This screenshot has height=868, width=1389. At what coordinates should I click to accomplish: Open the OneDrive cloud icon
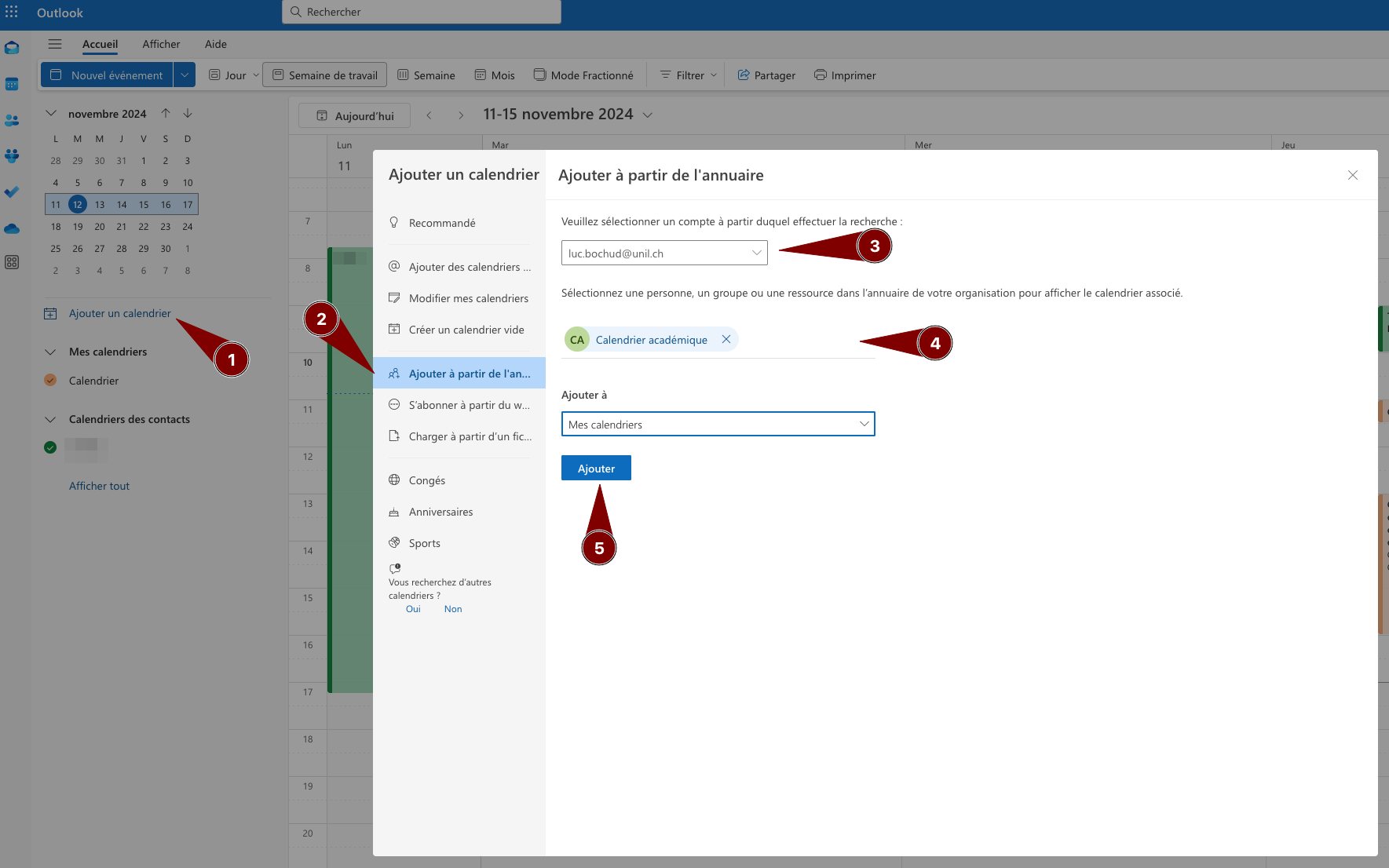12,228
